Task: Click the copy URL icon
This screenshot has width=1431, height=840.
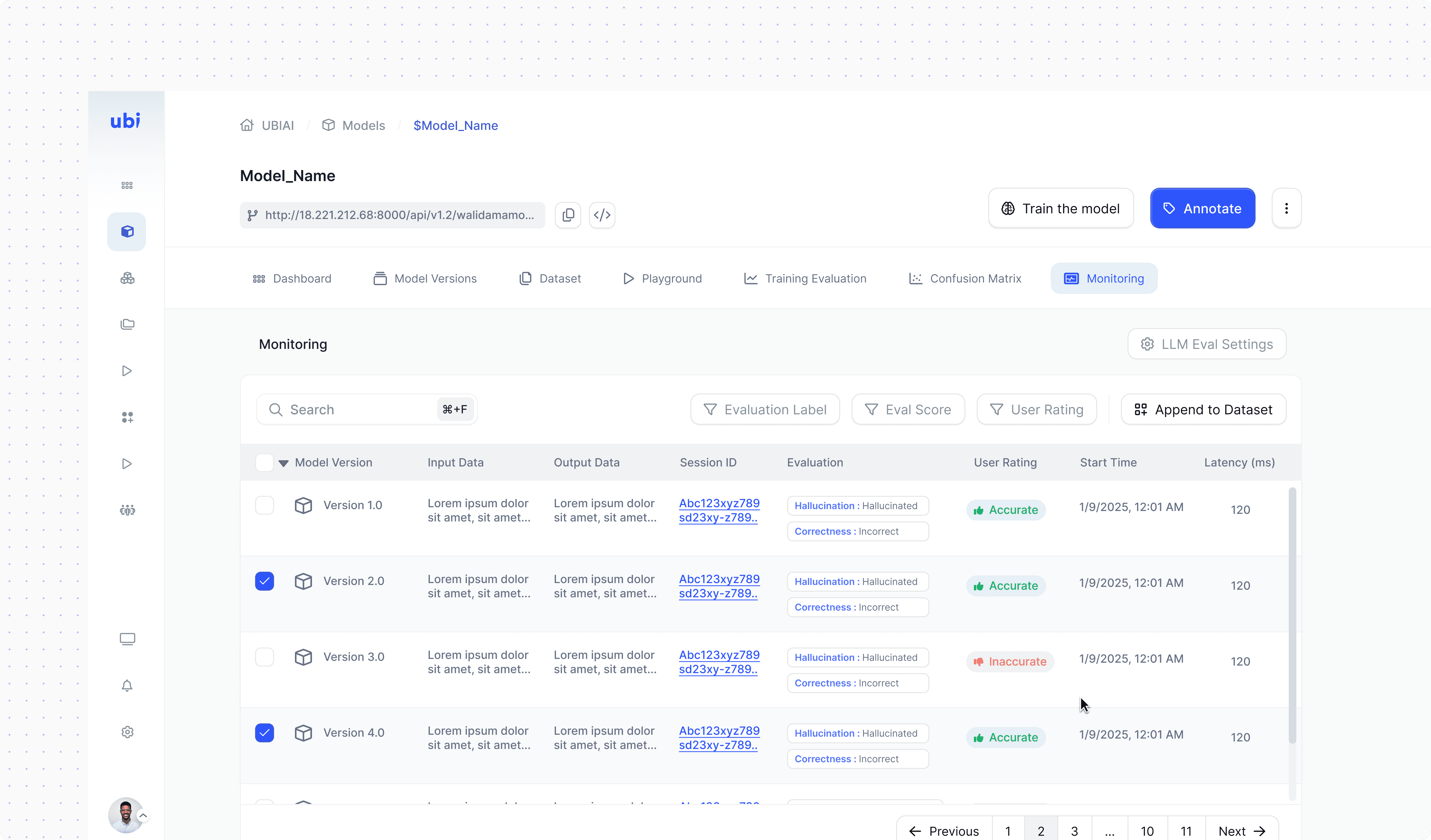Action: pyautogui.click(x=568, y=215)
